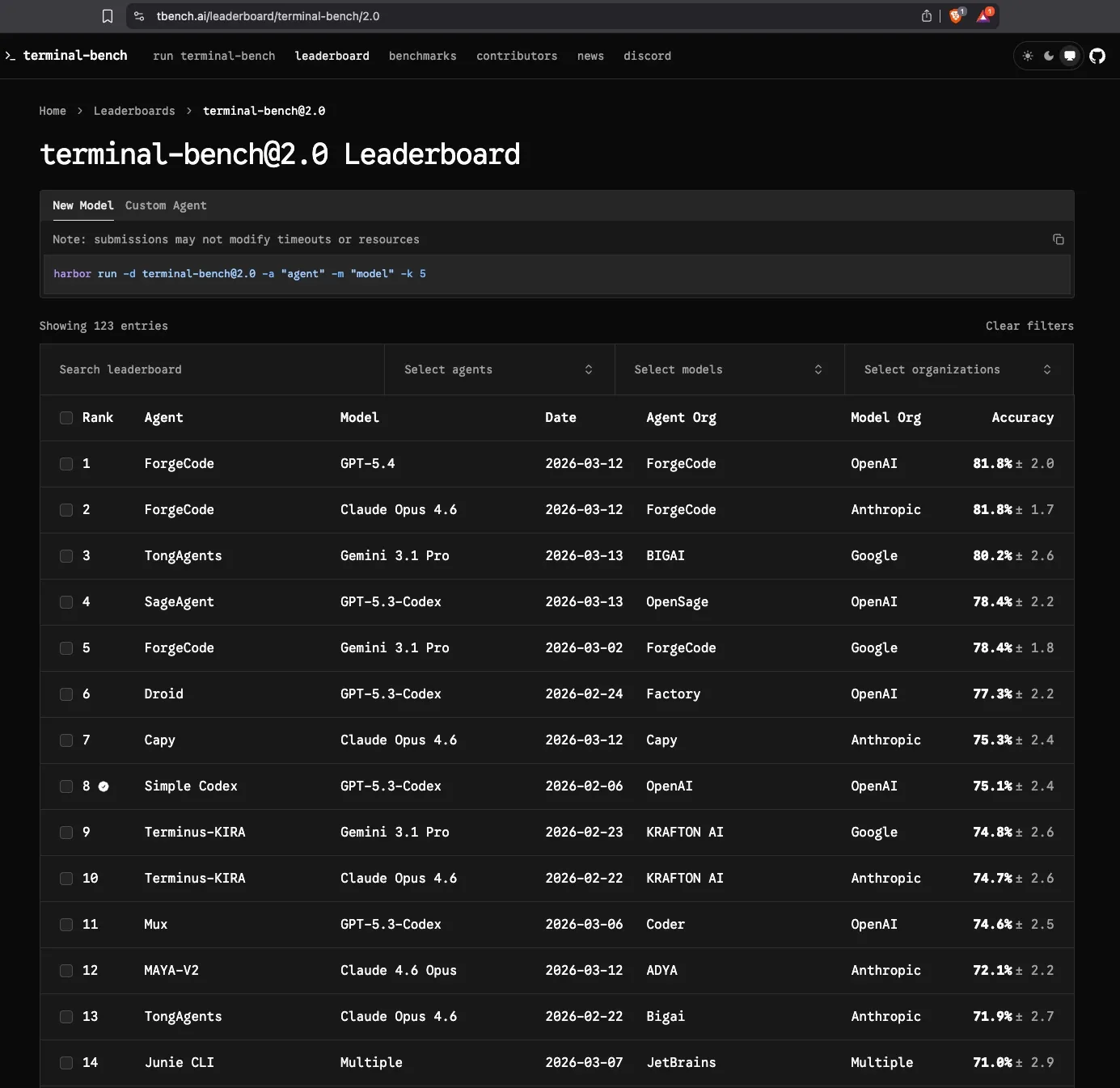The image size is (1120, 1088).
Task: Focus the Search leaderboard field
Action: pyautogui.click(x=213, y=369)
